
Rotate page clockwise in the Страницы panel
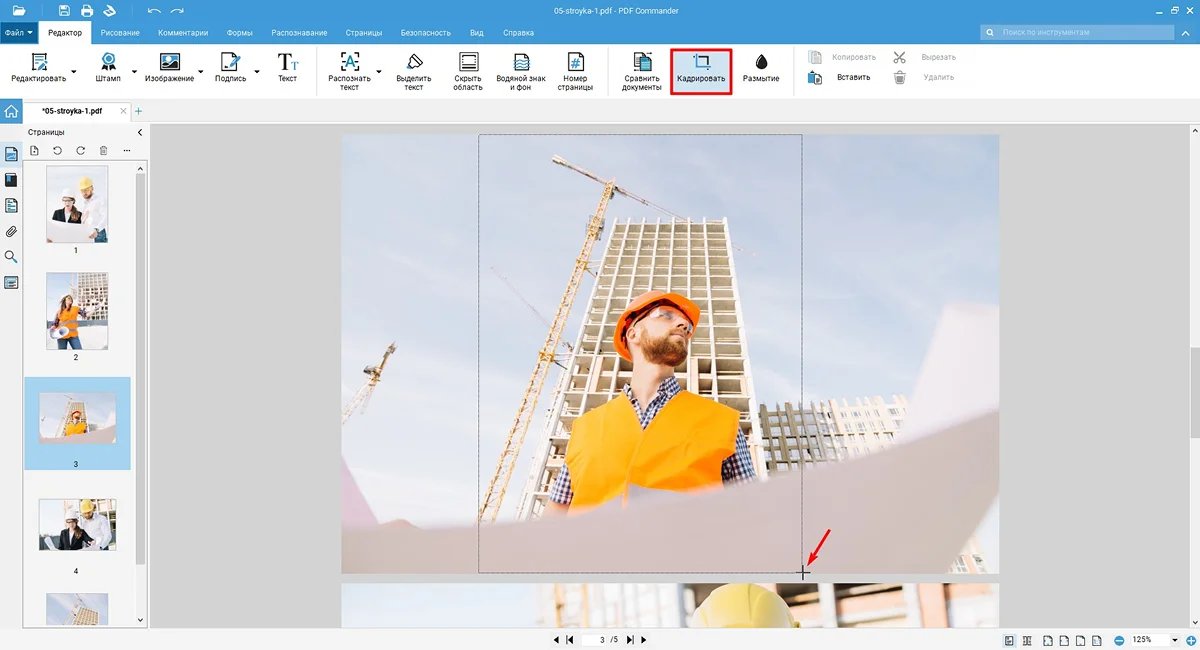[x=80, y=151]
